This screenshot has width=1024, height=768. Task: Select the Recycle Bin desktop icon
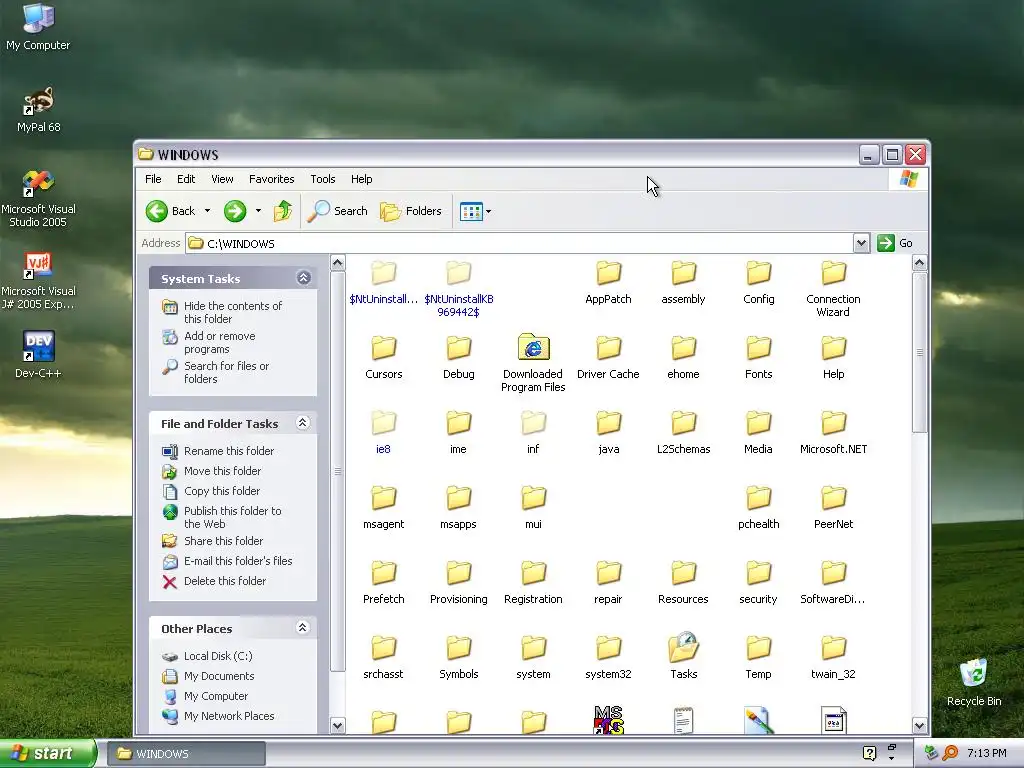tap(974, 682)
